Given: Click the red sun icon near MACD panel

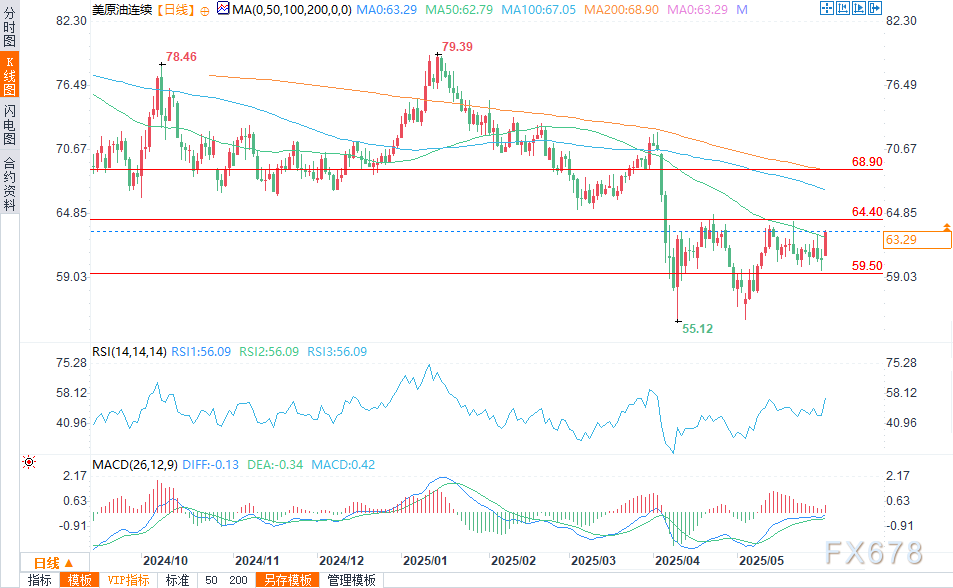Looking at the screenshot, I should tap(28, 462).
